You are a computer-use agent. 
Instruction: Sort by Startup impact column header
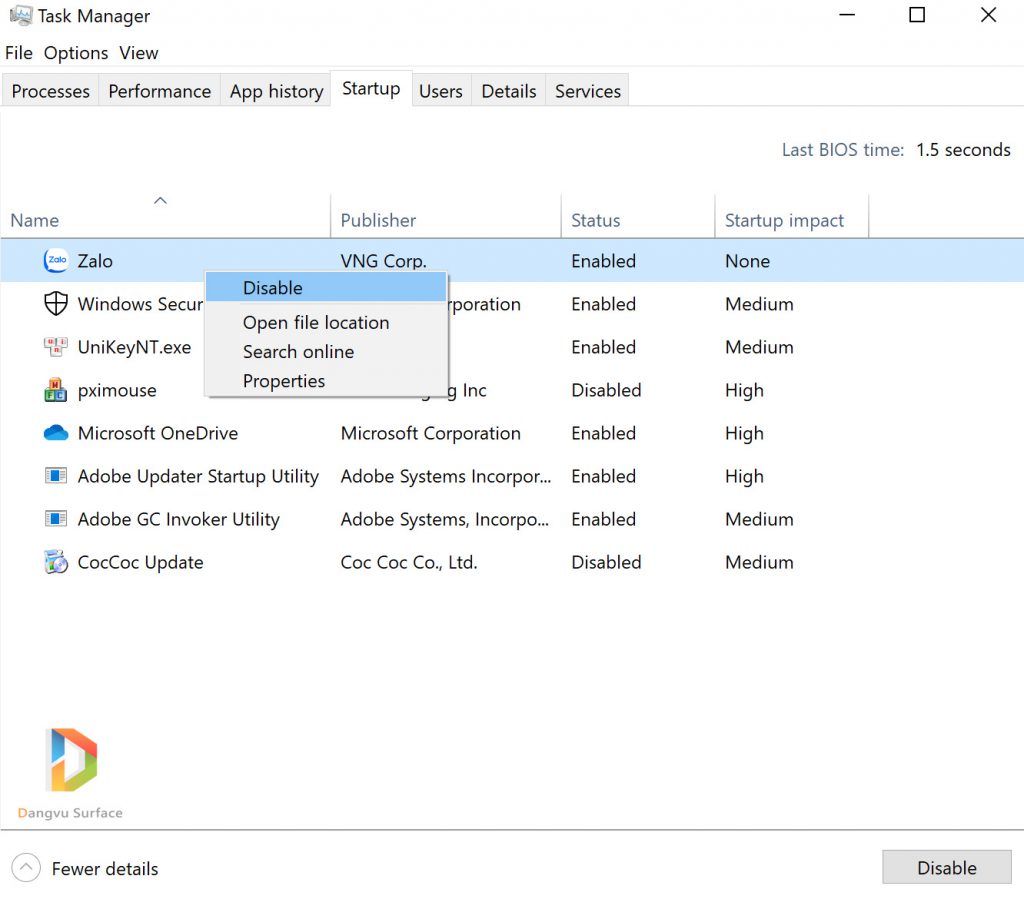click(x=784, y=221)
